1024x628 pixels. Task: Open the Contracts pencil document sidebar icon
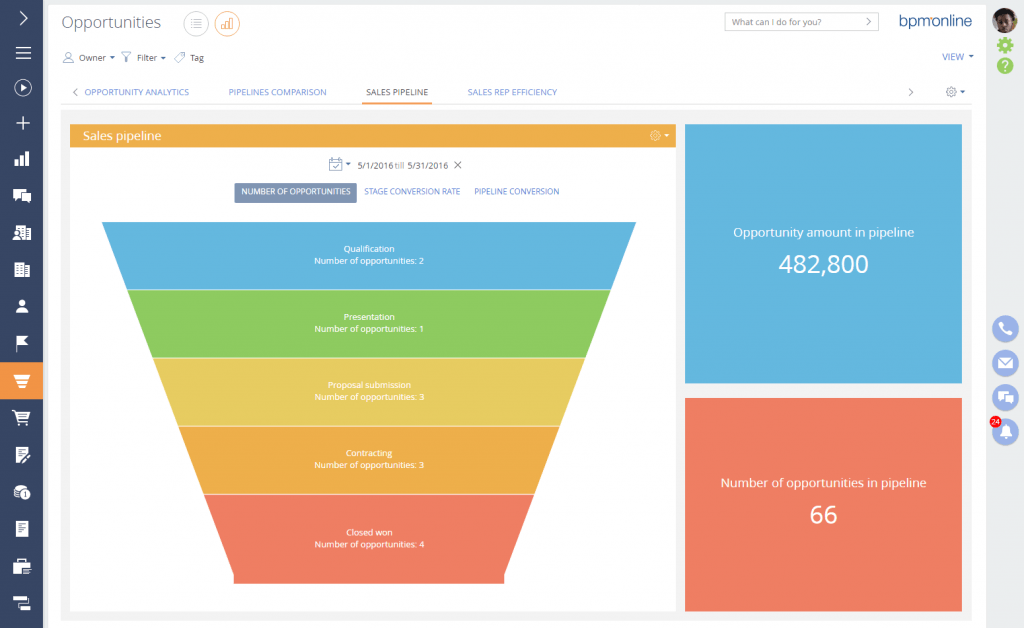(22, 455)
